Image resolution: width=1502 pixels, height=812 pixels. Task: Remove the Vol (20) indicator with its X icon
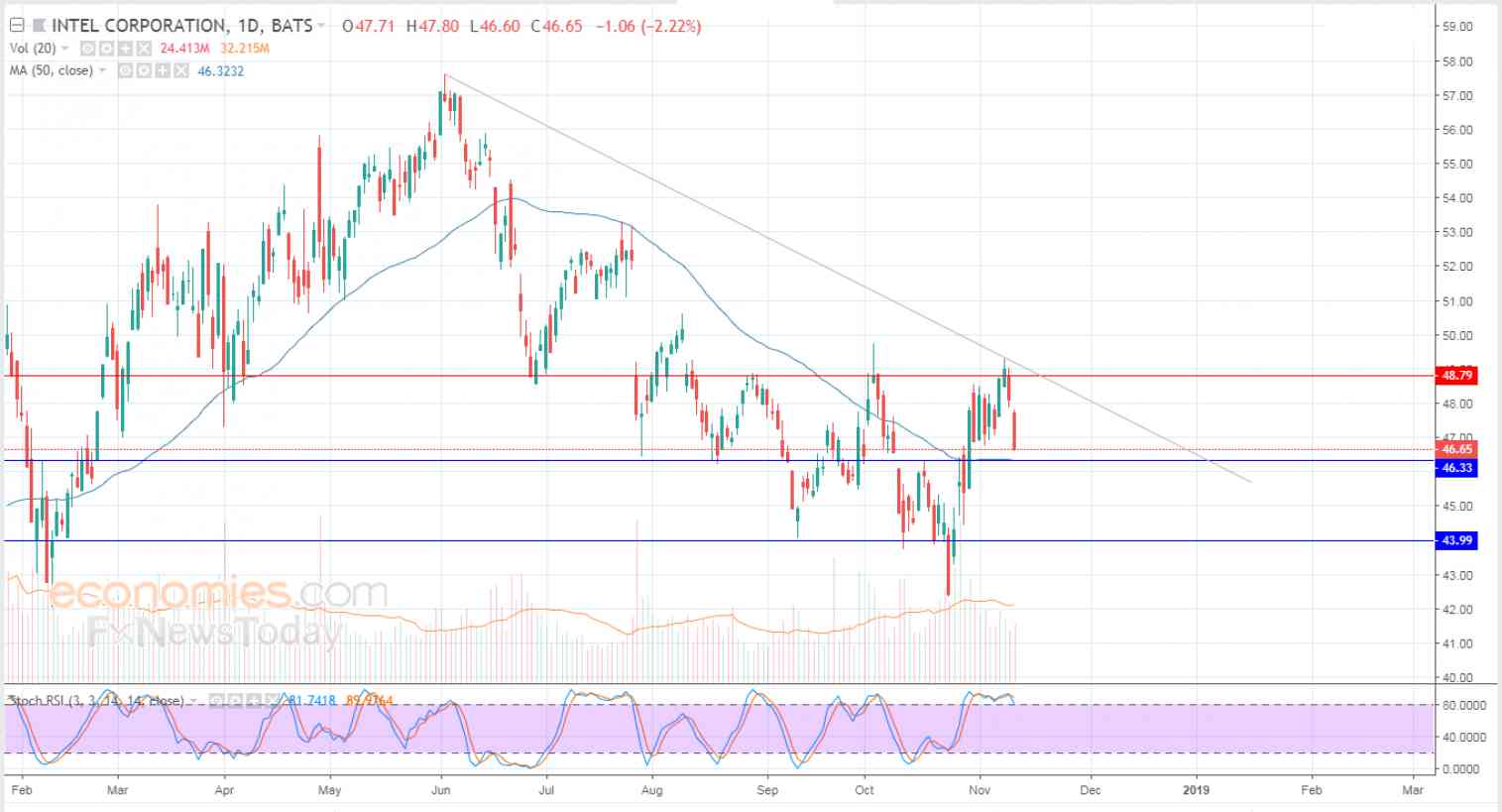(144, 49)
